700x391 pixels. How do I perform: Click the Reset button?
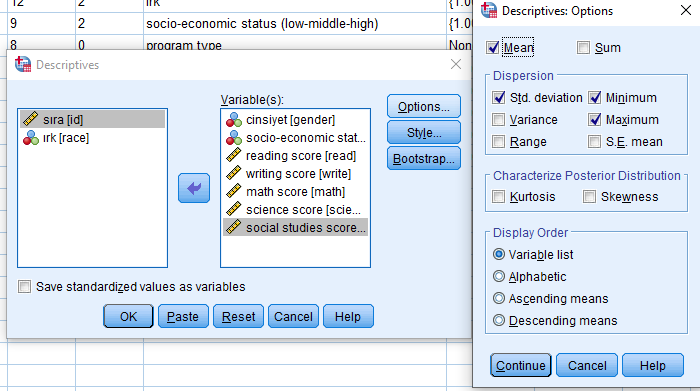coord(238,316)
